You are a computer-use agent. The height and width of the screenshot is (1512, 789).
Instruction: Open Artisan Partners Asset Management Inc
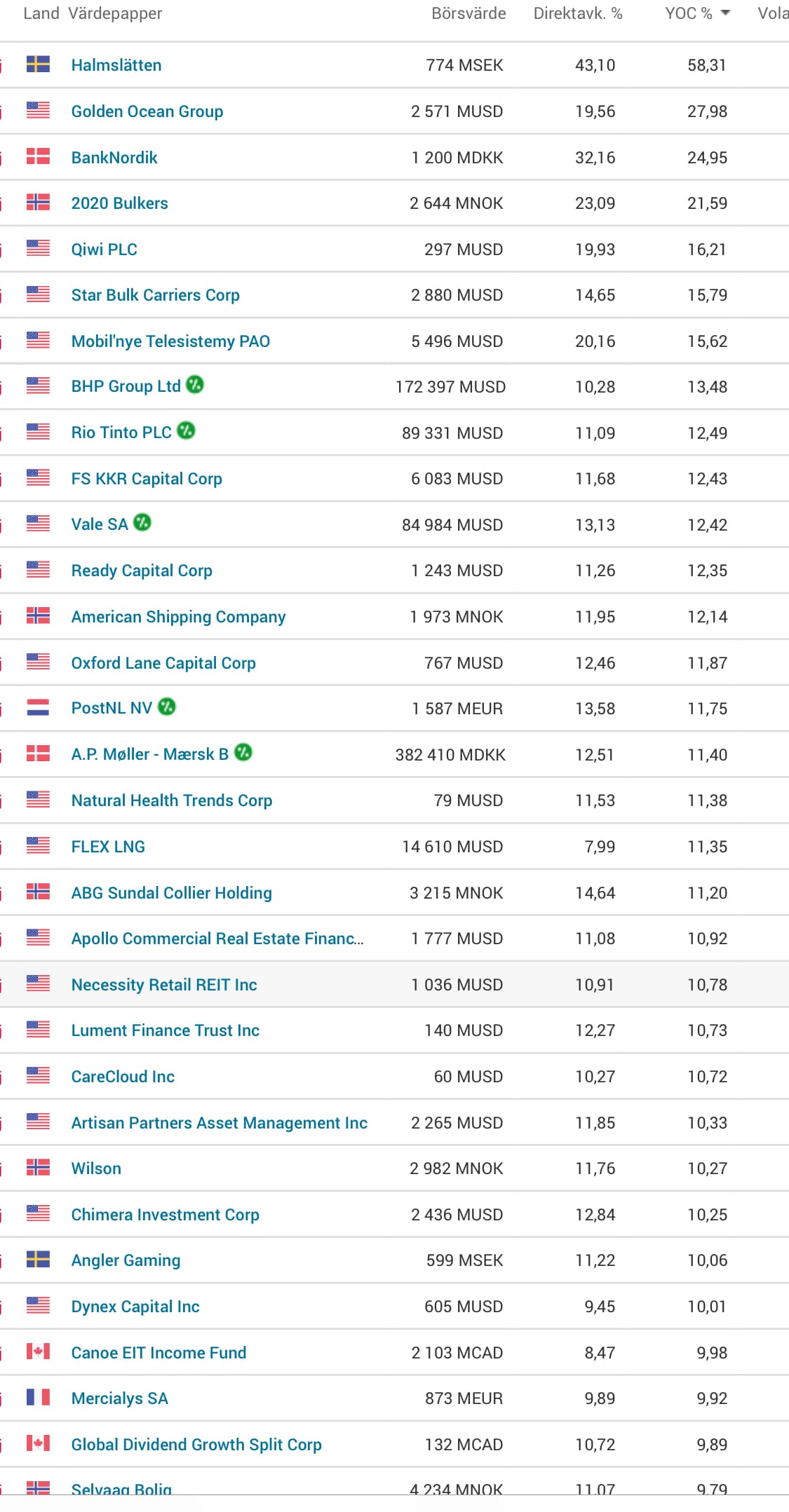coord(219,1123)
